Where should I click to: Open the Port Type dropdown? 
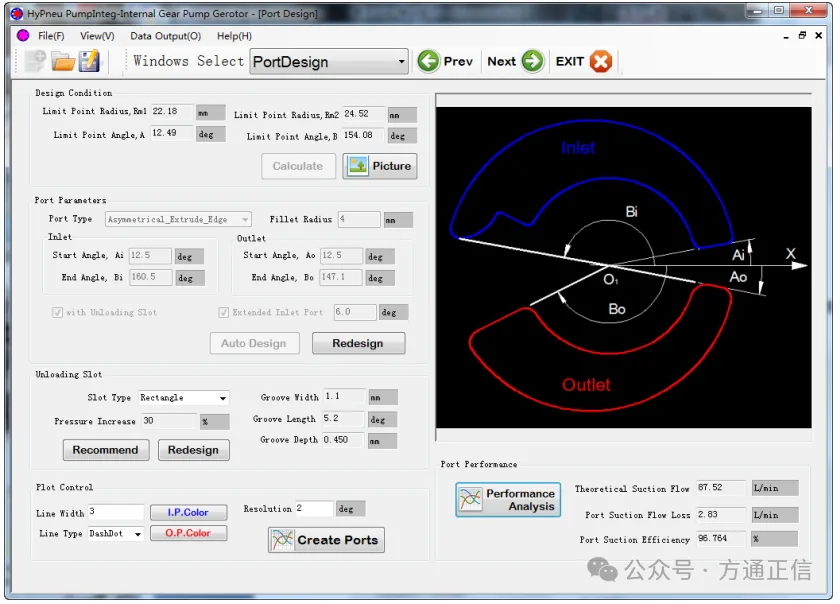pyautogui.click(x=178, y=219)
